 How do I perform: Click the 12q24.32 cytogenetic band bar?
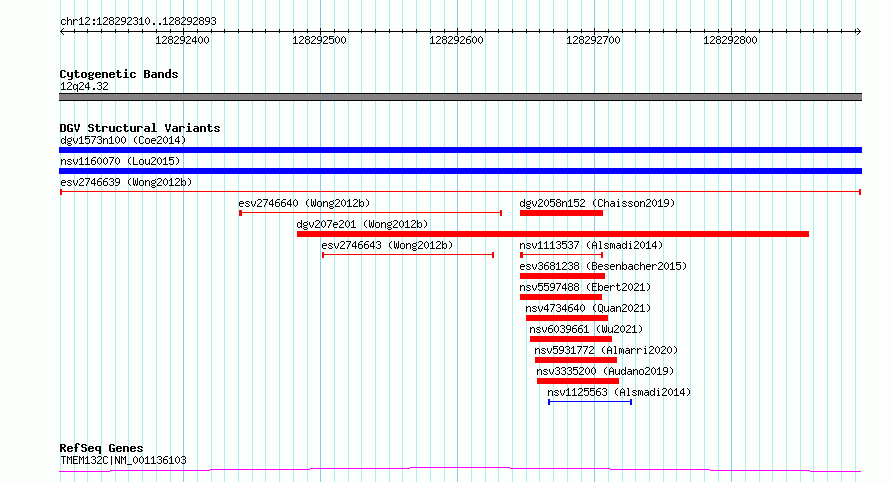pyautogui.click(x=460, y=97)
